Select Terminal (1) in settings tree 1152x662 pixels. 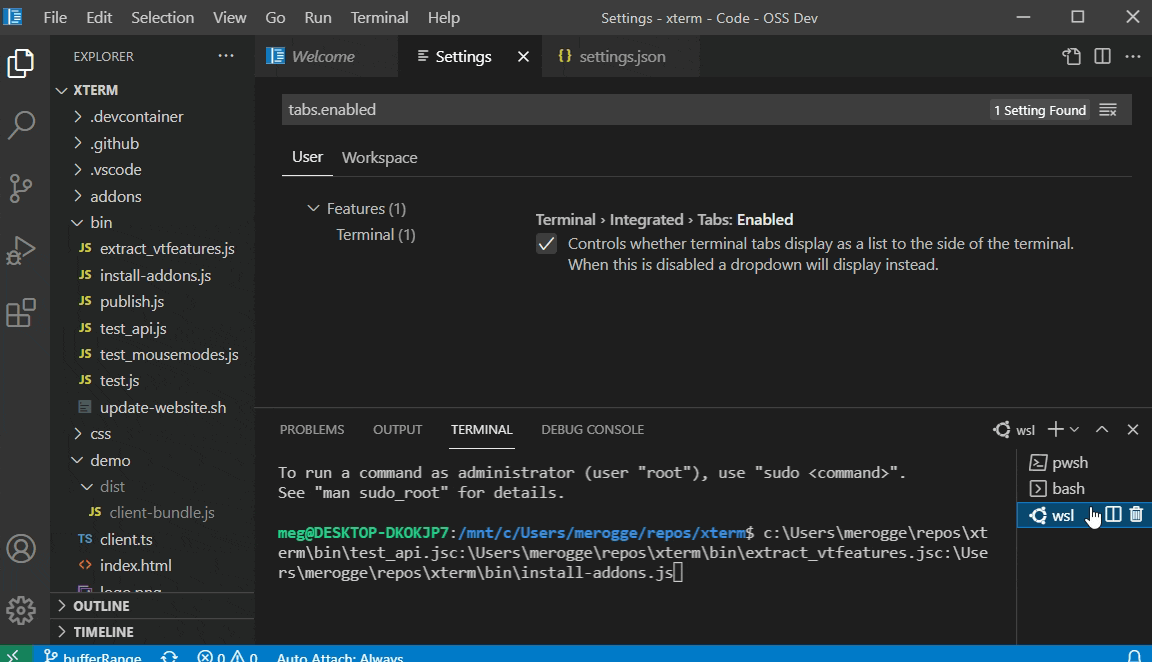click(x=375, y=235)
